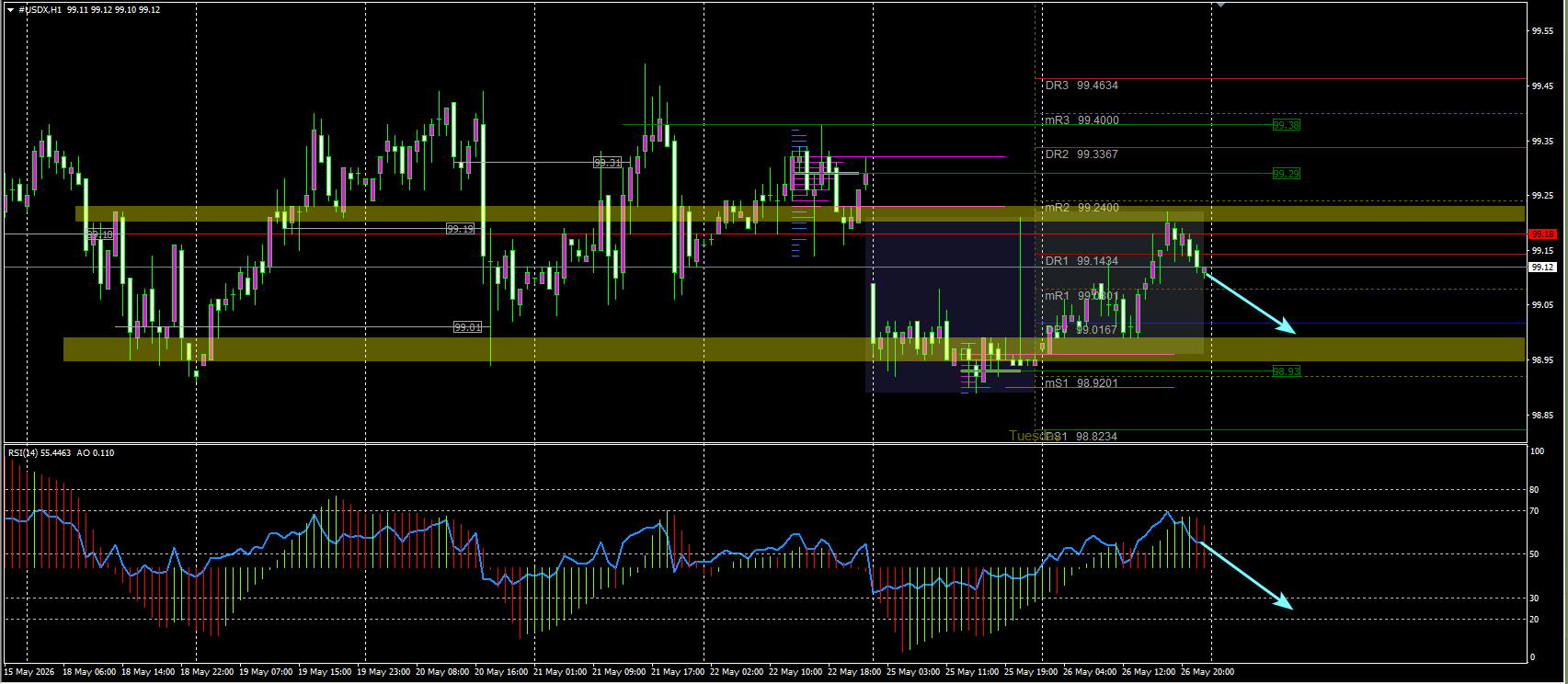The height and width of the screenshot is (684, 1568).
Task: Click the DR3 99.4634 pivot label
Action: (x=1082, y=85)
